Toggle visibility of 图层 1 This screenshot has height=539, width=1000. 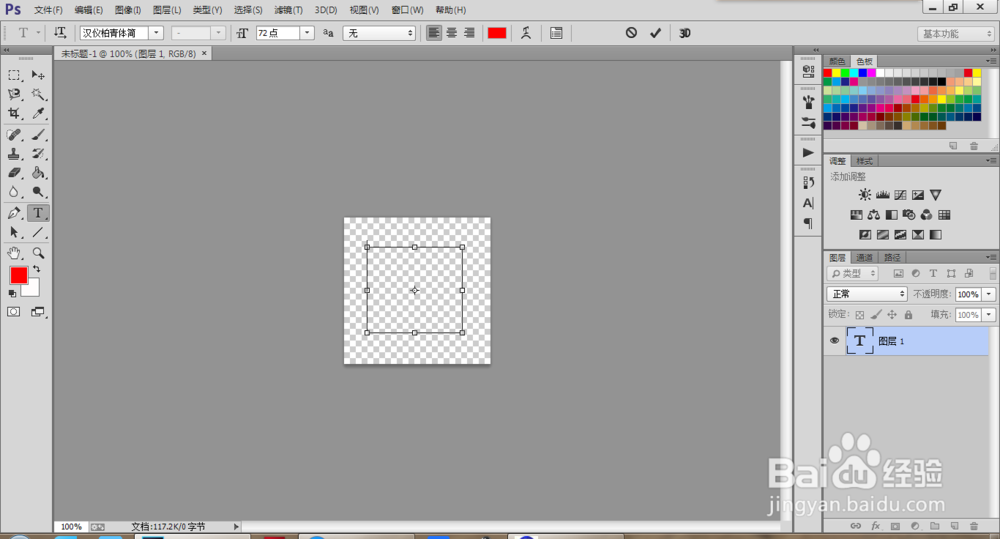(x=834, y=341)
